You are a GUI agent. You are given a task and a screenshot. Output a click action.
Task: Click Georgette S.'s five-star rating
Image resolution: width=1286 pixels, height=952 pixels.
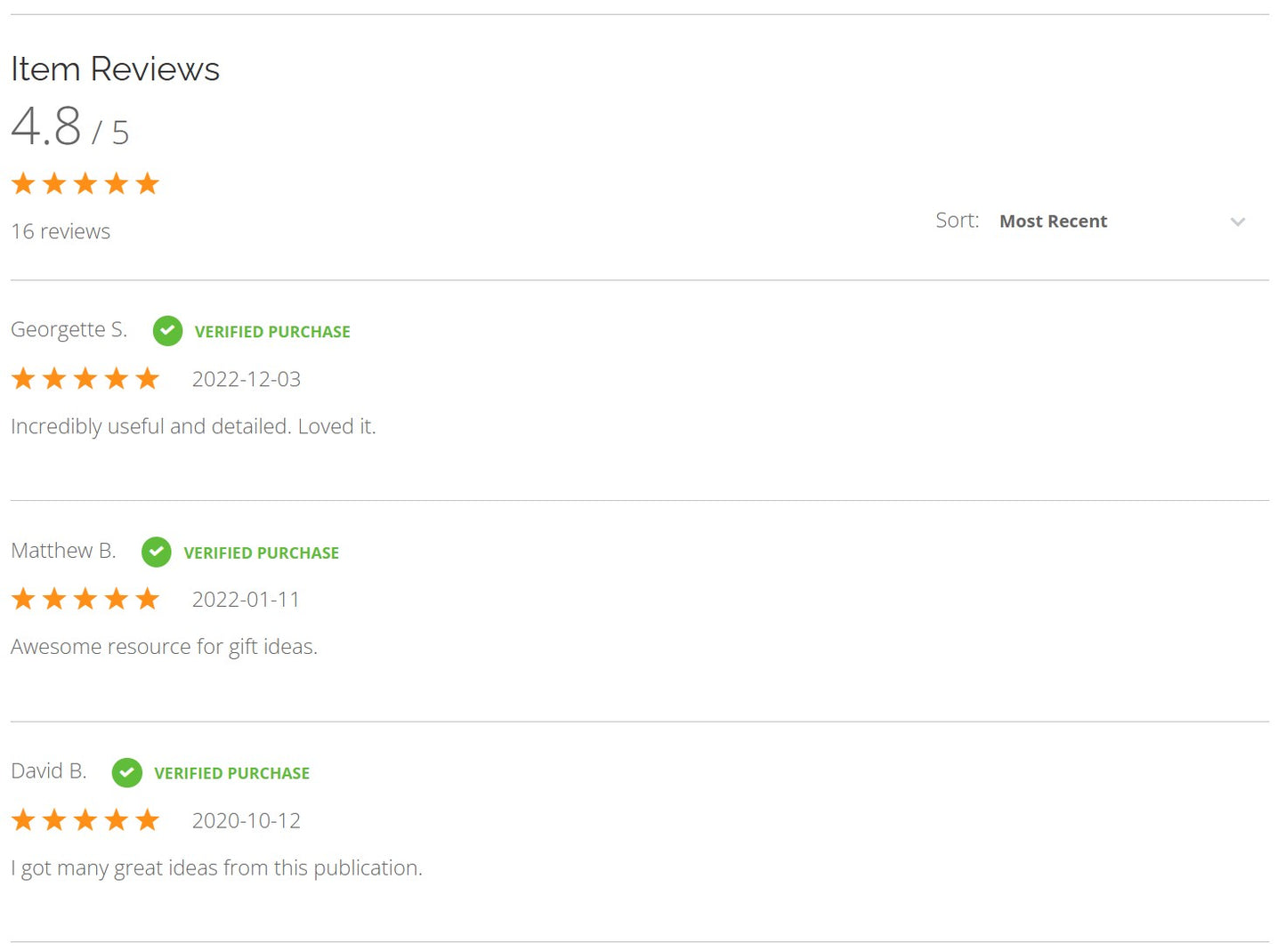85,379
